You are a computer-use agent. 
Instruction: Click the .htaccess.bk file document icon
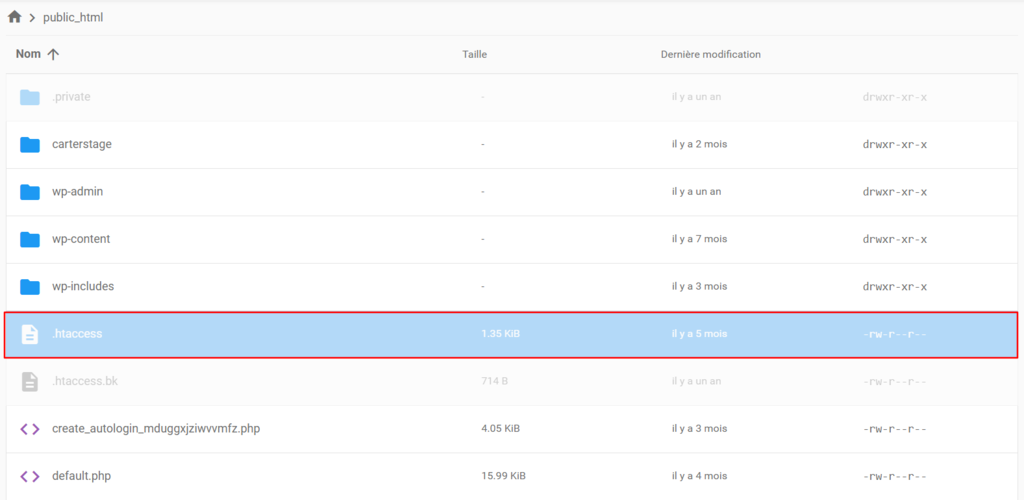click(x=30, y=382)
